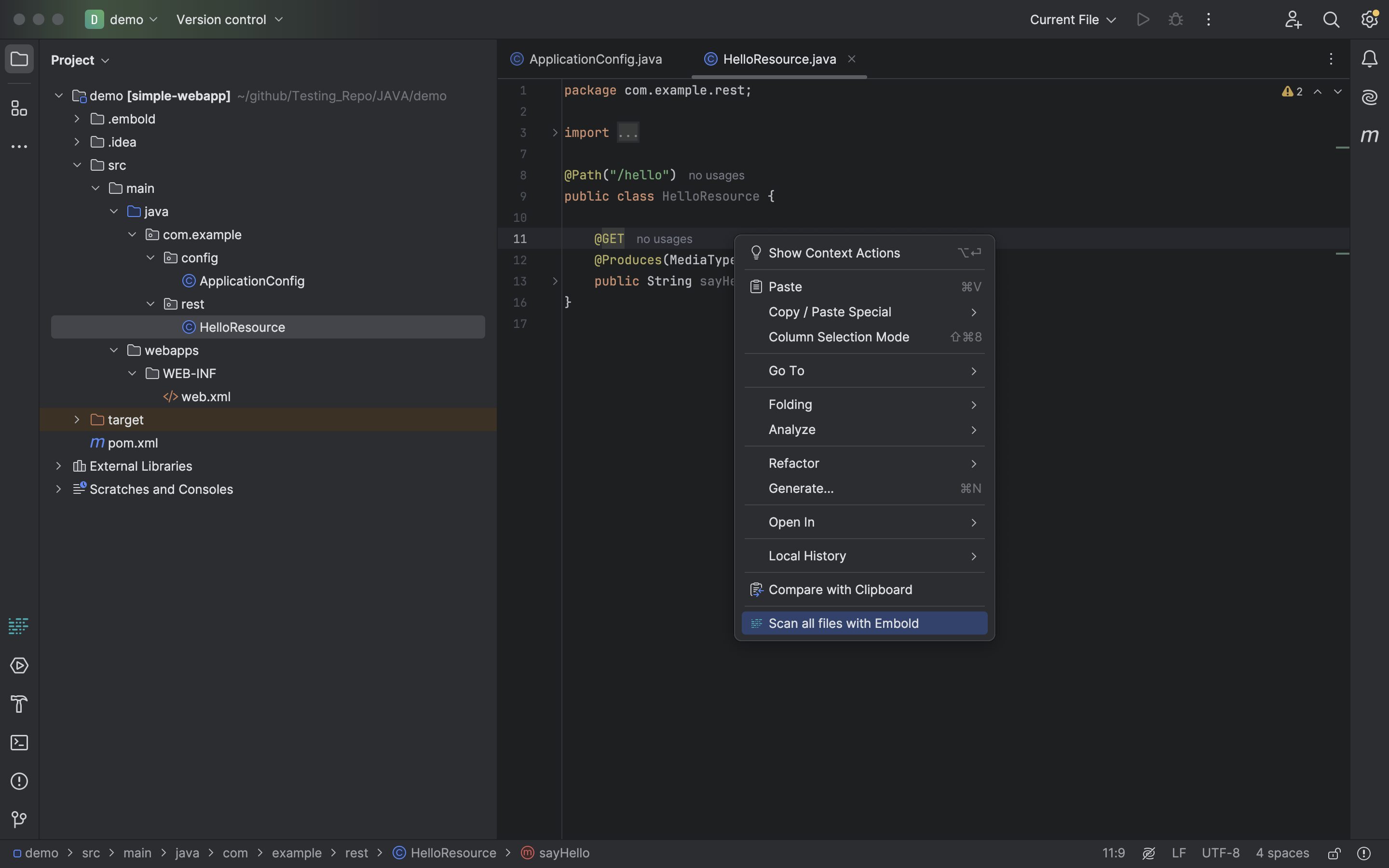Open the Maven tool window icon

click(1370, 136)
